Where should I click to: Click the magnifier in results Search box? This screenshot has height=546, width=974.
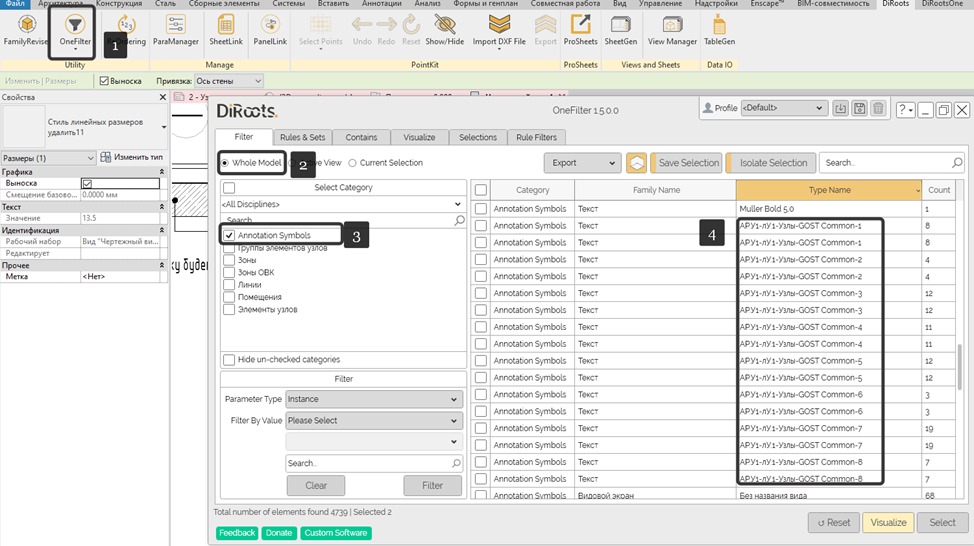pos(957,163)
